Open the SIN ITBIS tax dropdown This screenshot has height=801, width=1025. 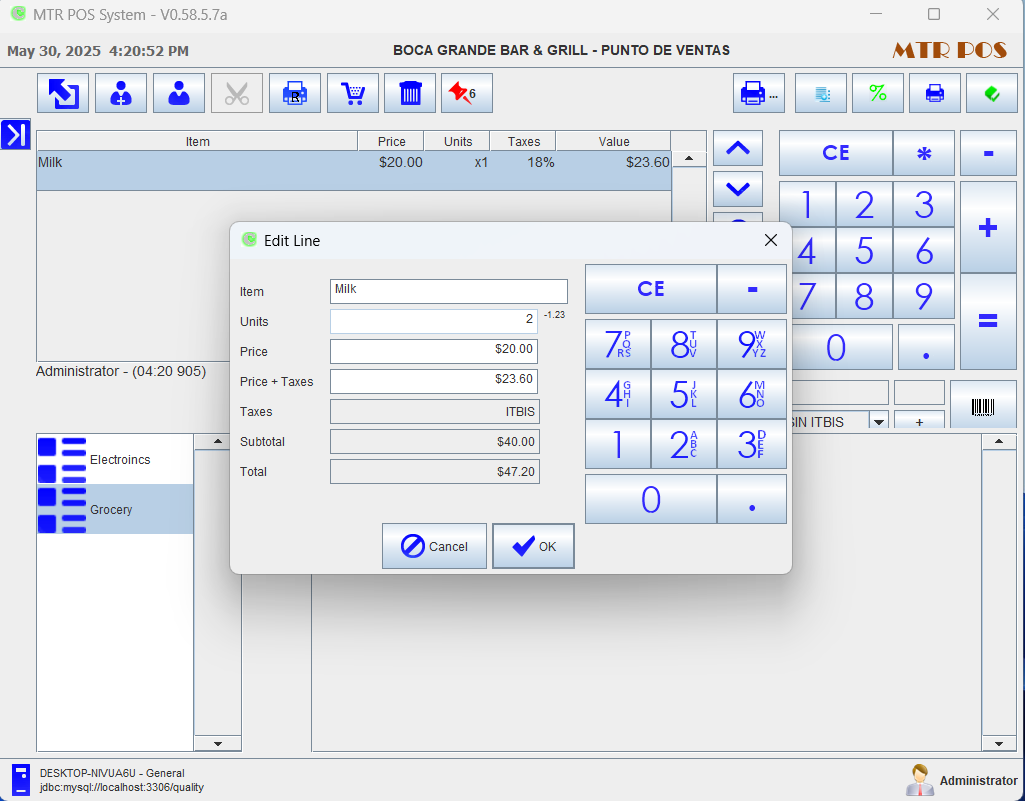pyautogui.click(x=879, y=422)
